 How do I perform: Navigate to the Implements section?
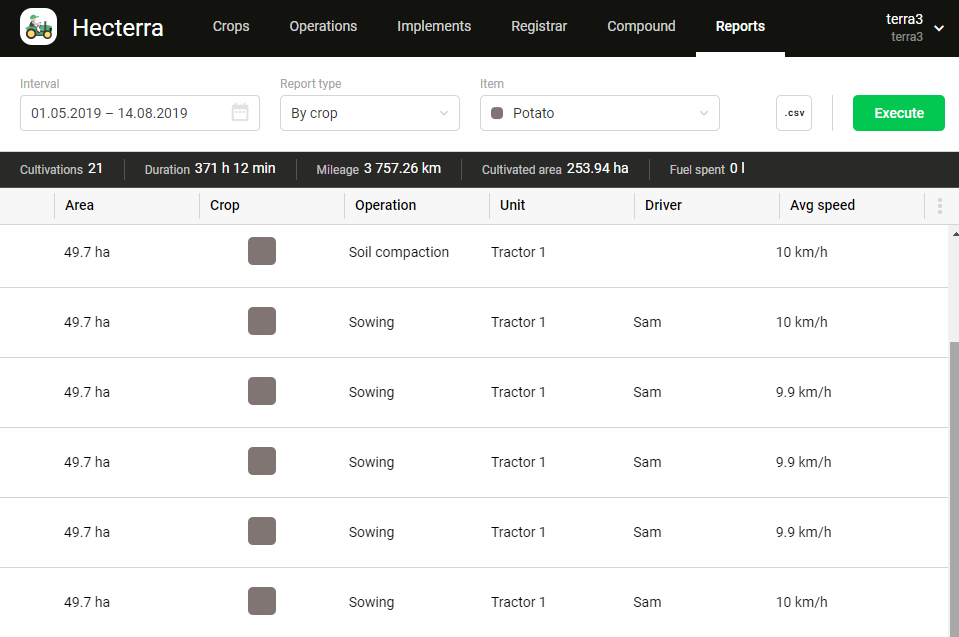coord(433,27)
